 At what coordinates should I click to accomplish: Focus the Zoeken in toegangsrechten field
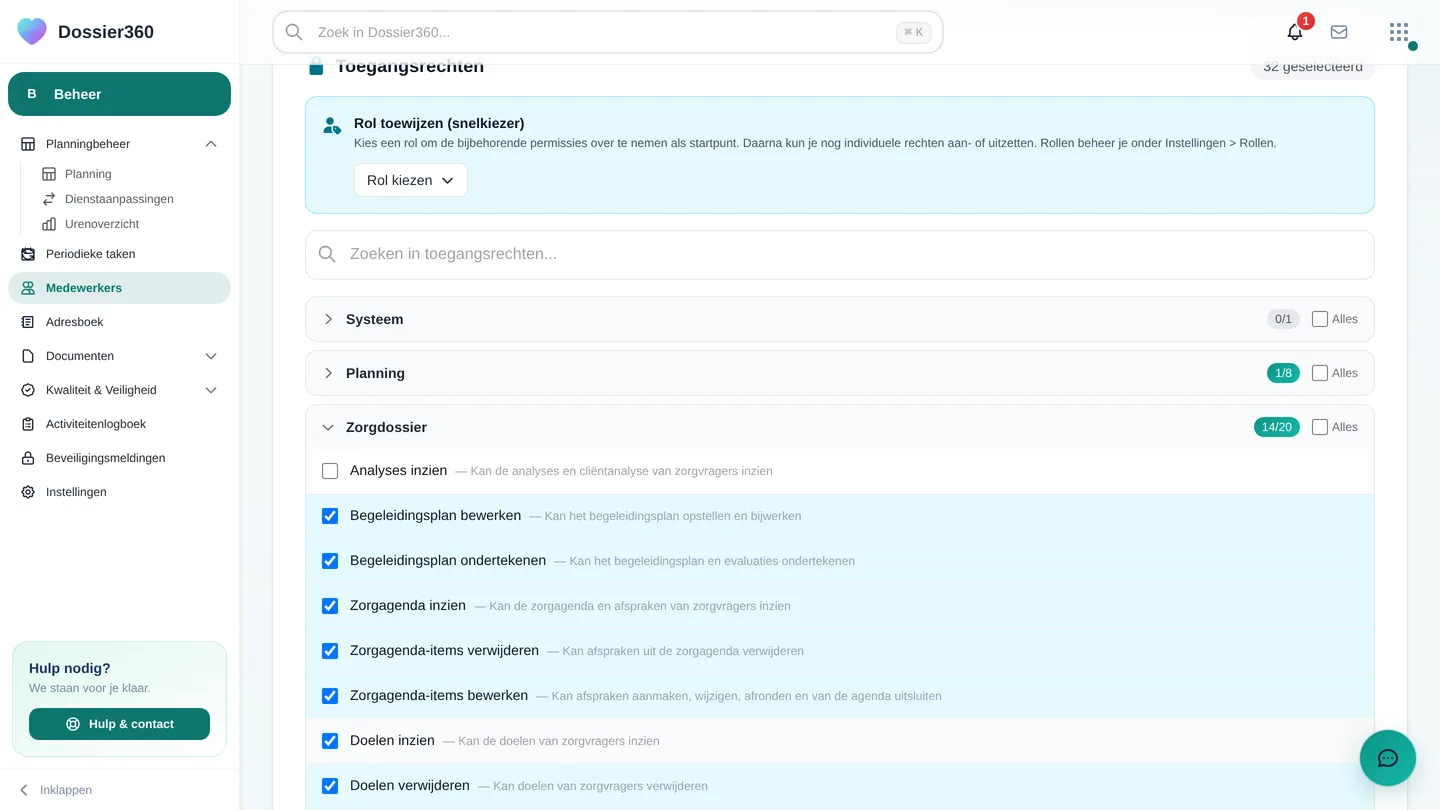tap(839, 255)
